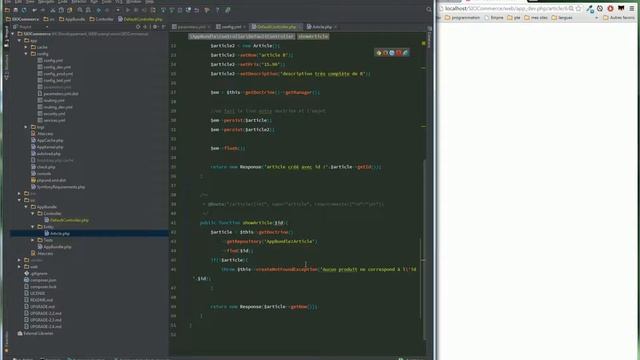
Task: Show bookmarks overflow chevron in browser
Action: (597, 18)
